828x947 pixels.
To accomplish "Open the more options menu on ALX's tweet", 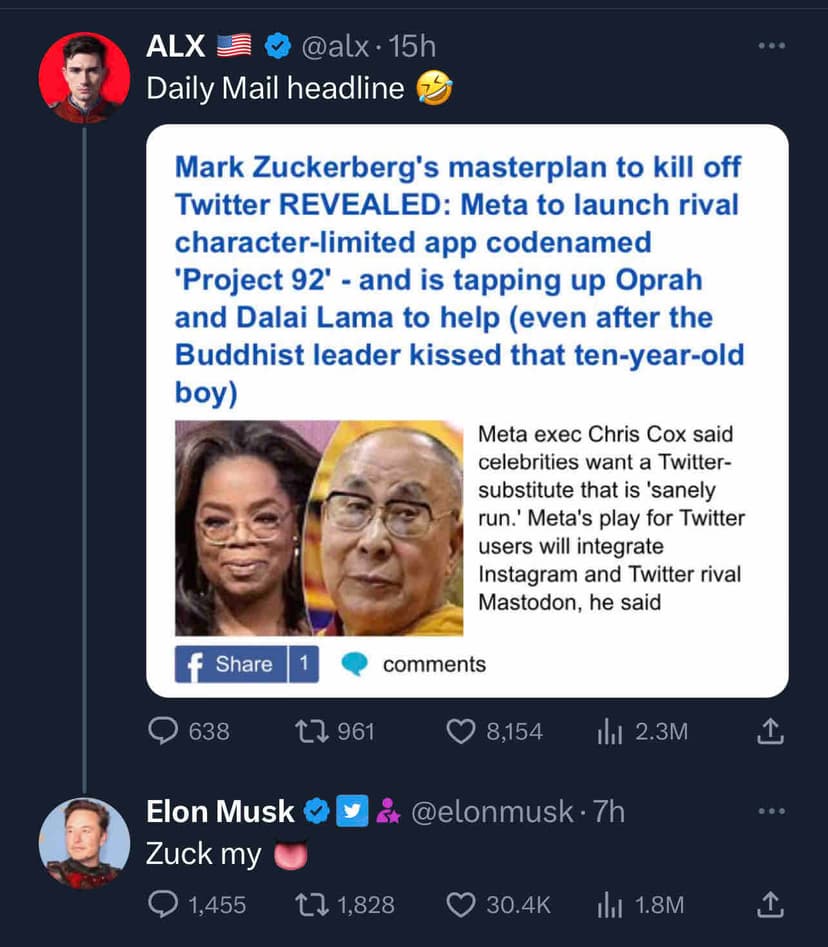I will click(771, 45).
